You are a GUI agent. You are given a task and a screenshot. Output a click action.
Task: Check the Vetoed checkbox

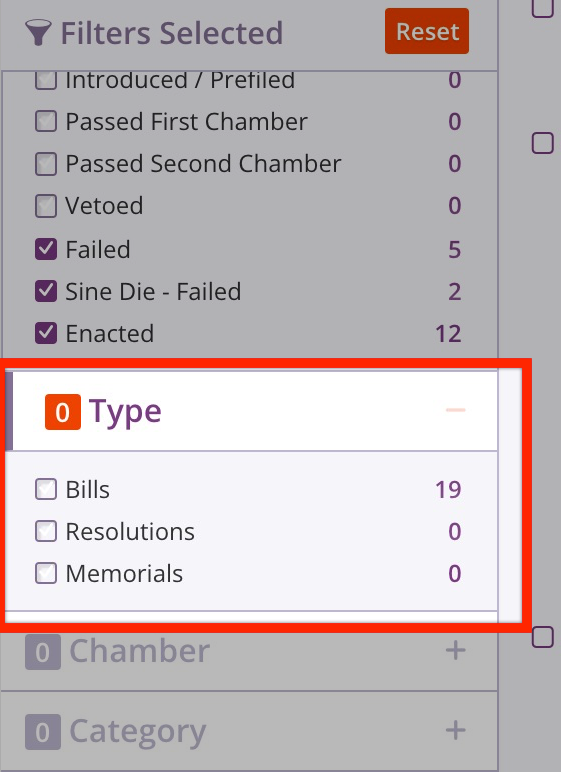[46, 206]
